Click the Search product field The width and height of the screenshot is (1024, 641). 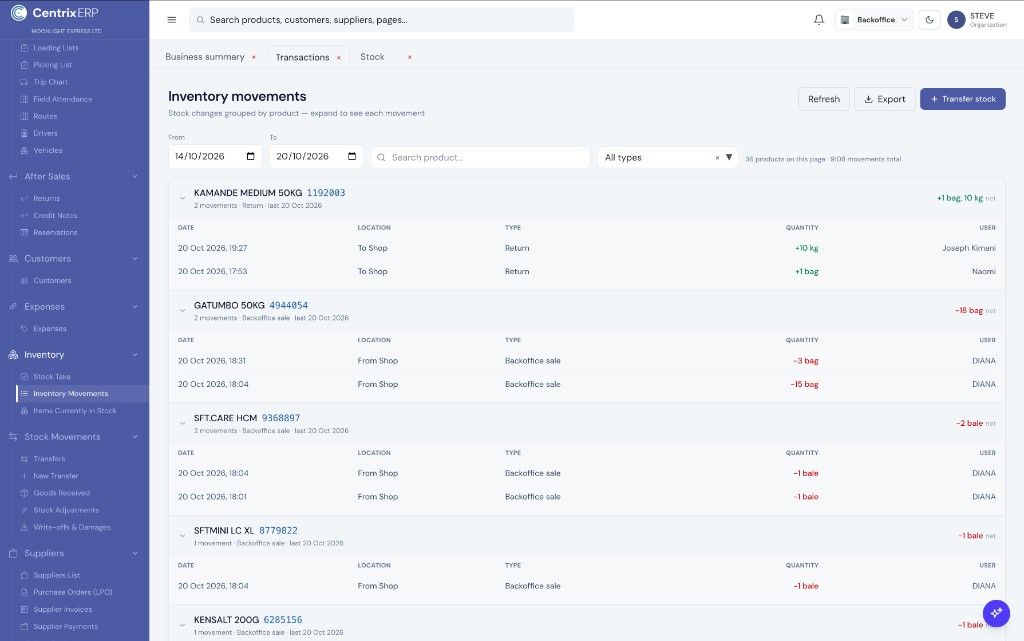click(x=481, y=157)
